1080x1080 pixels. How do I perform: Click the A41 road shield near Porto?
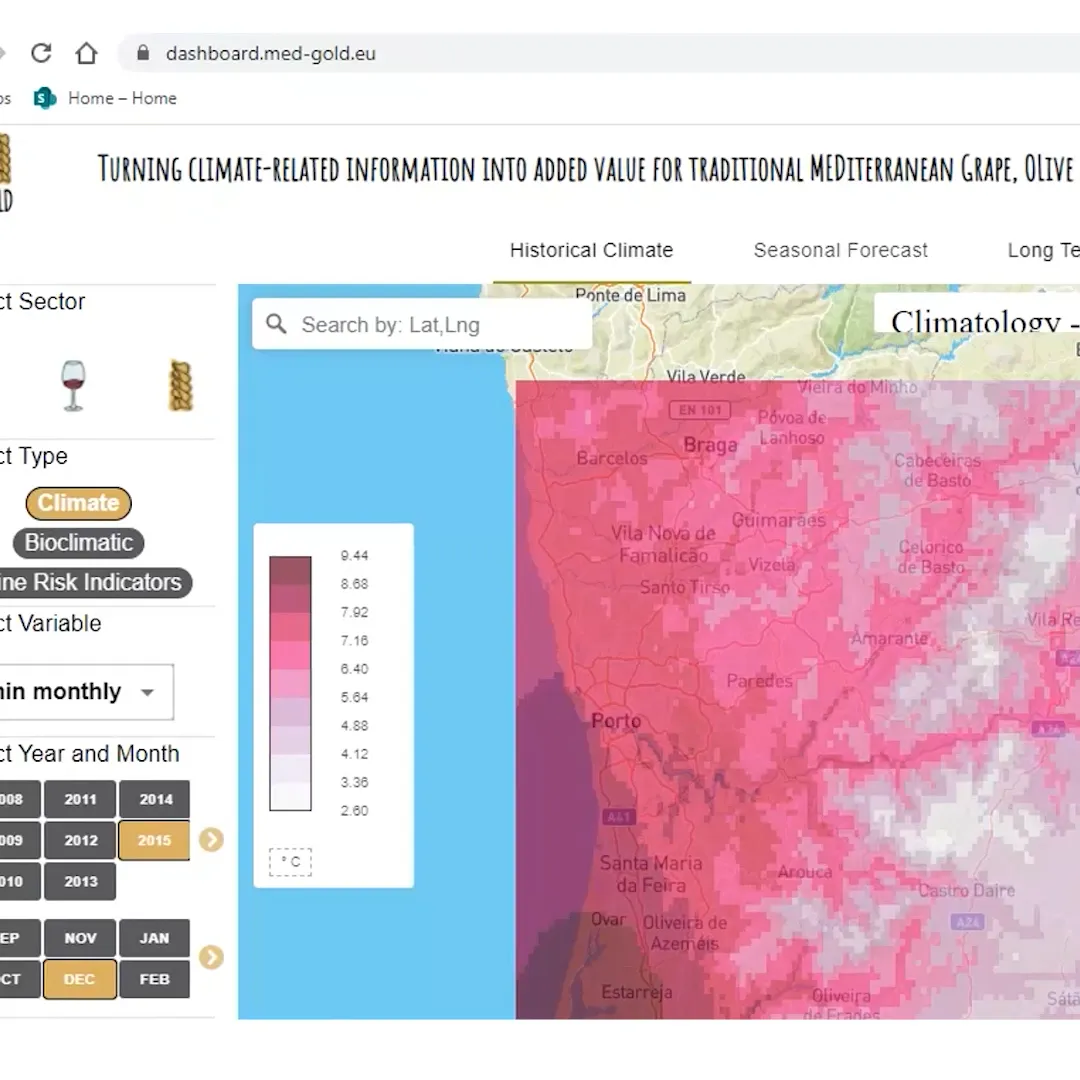coord(619,818)
